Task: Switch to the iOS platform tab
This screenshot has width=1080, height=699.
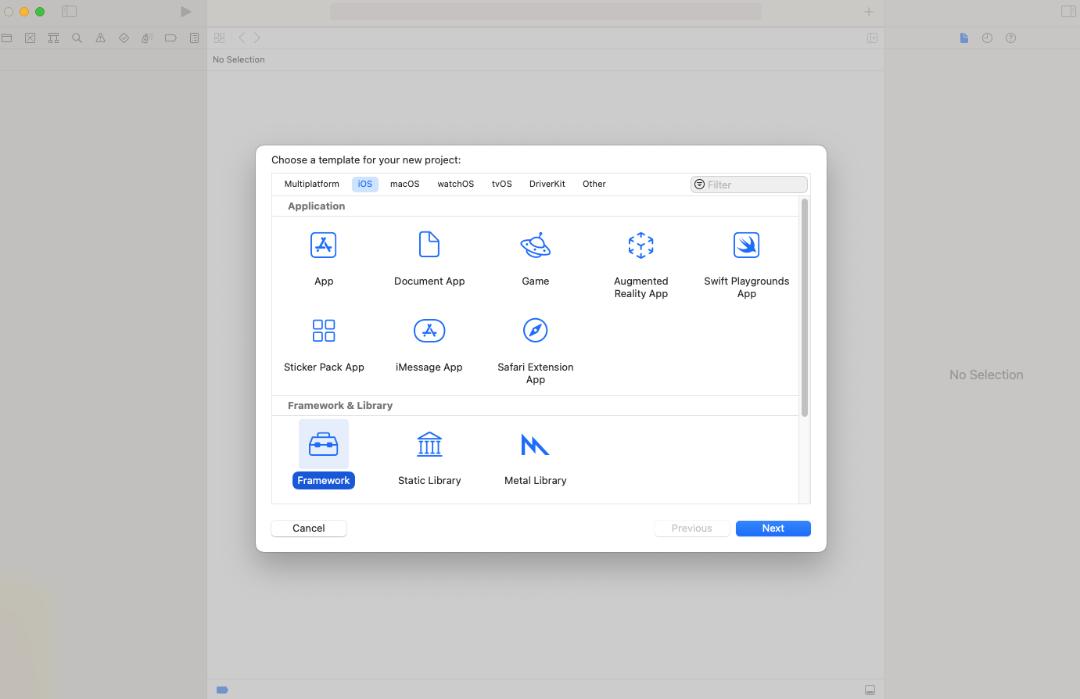Action: coord(365,184)
